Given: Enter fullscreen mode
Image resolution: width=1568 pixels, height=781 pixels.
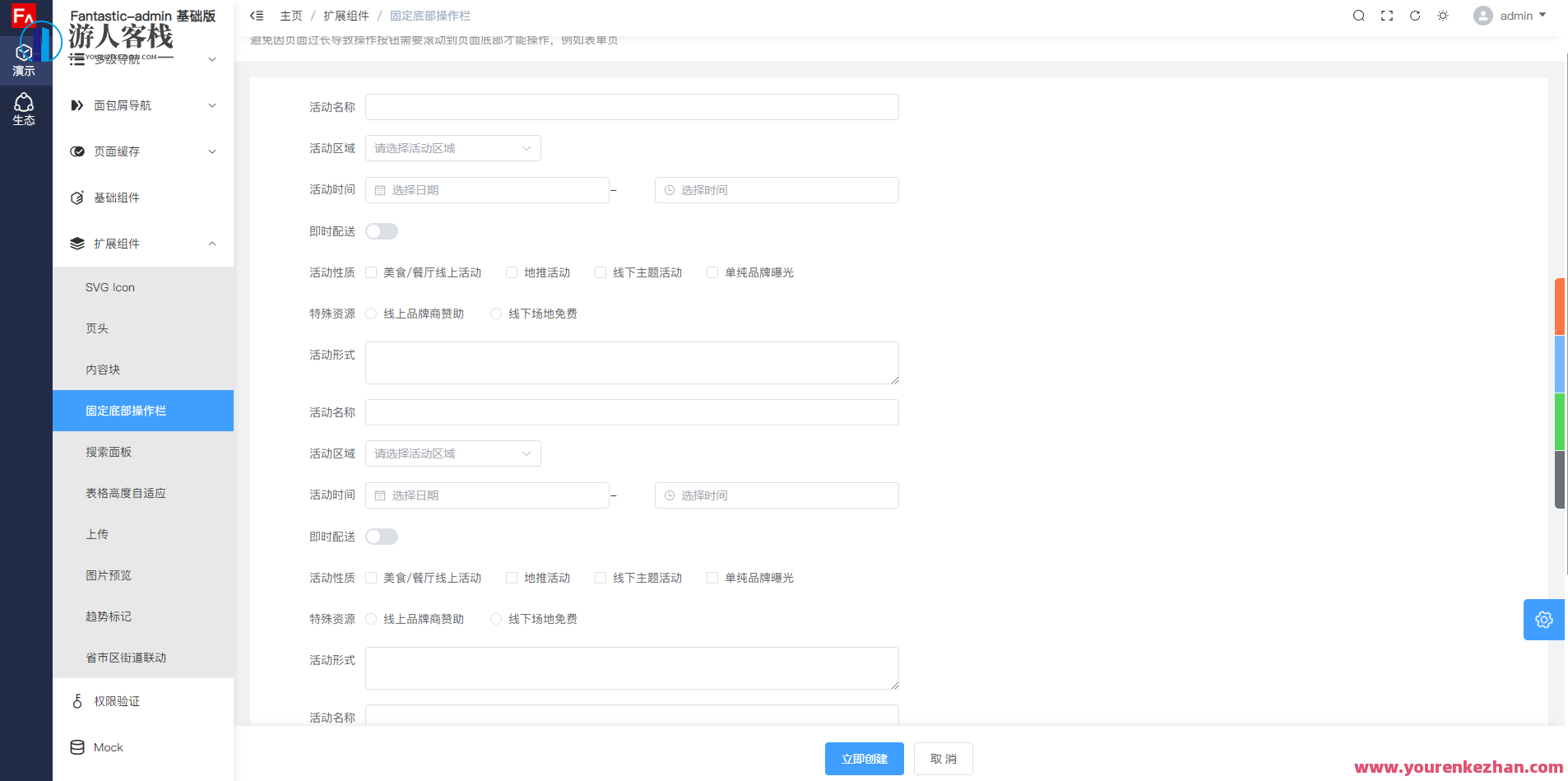Looking at the screenshot, I should 1387,15.
